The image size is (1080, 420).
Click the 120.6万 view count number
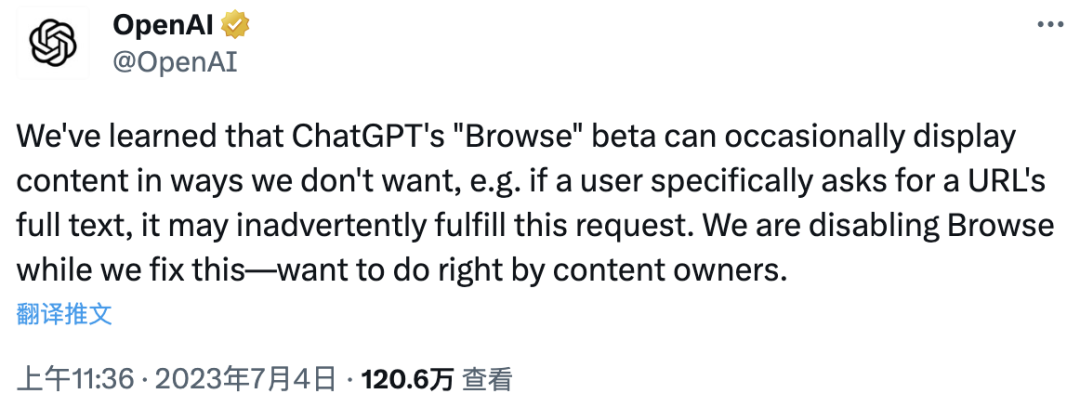tap(408, 380)
